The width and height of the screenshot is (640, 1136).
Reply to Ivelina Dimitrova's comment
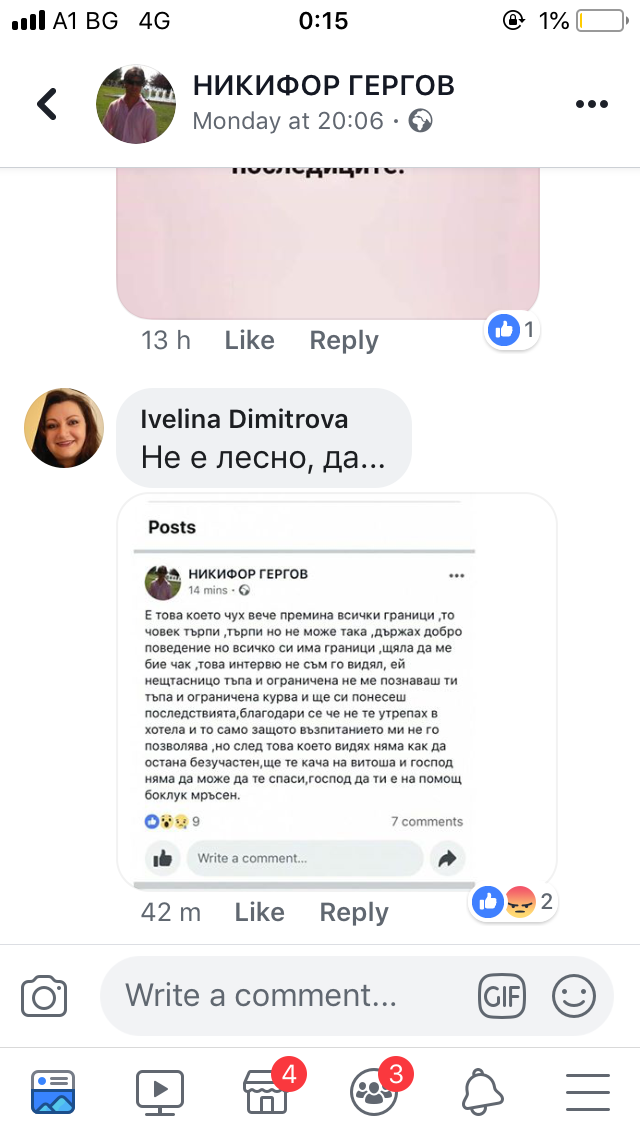354,912
